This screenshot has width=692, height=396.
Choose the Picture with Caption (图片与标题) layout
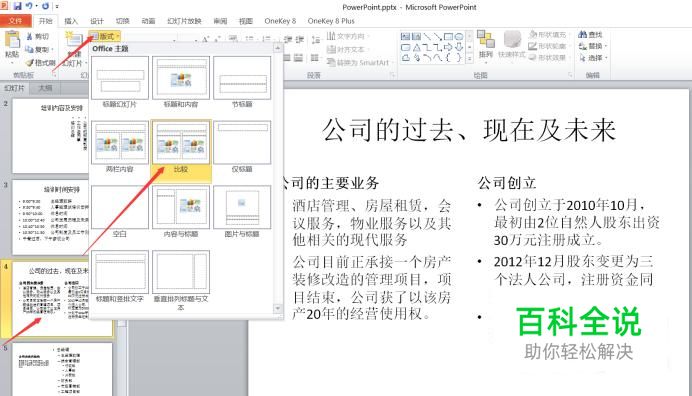[x=242, y=212]
